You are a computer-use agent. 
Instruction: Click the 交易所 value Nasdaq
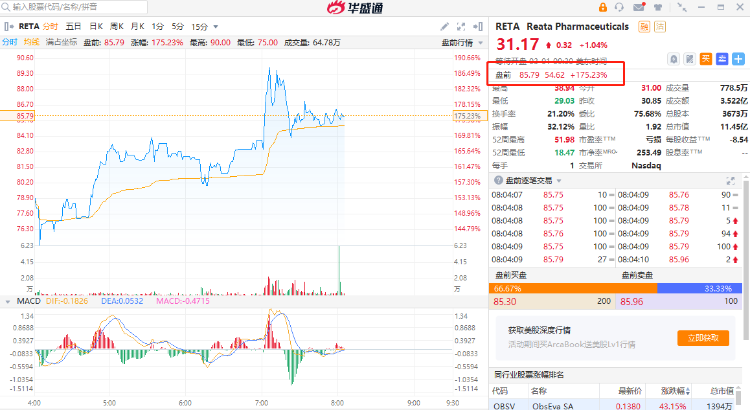646,166
